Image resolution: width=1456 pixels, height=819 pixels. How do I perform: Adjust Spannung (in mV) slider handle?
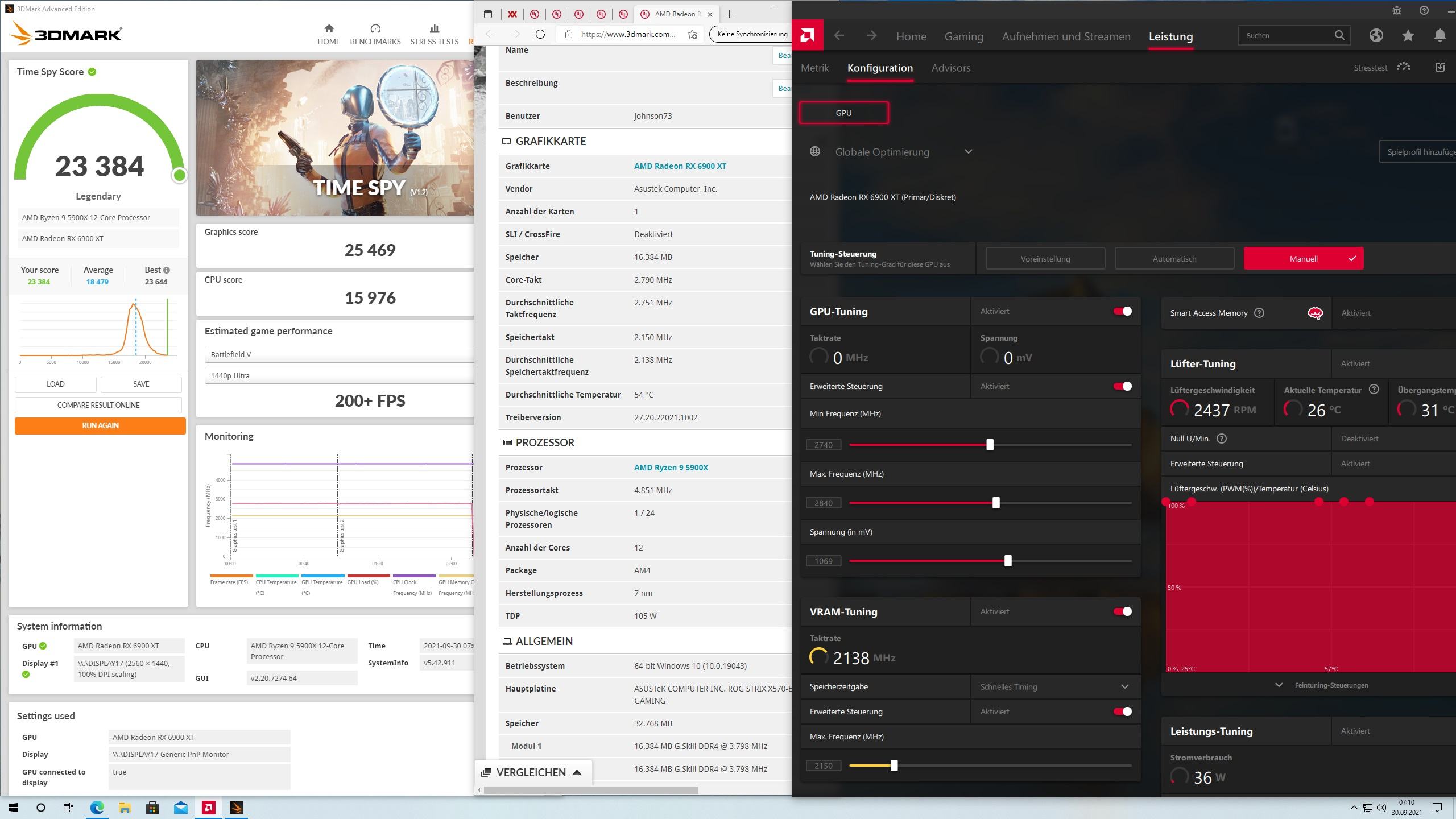[1008, 561]
